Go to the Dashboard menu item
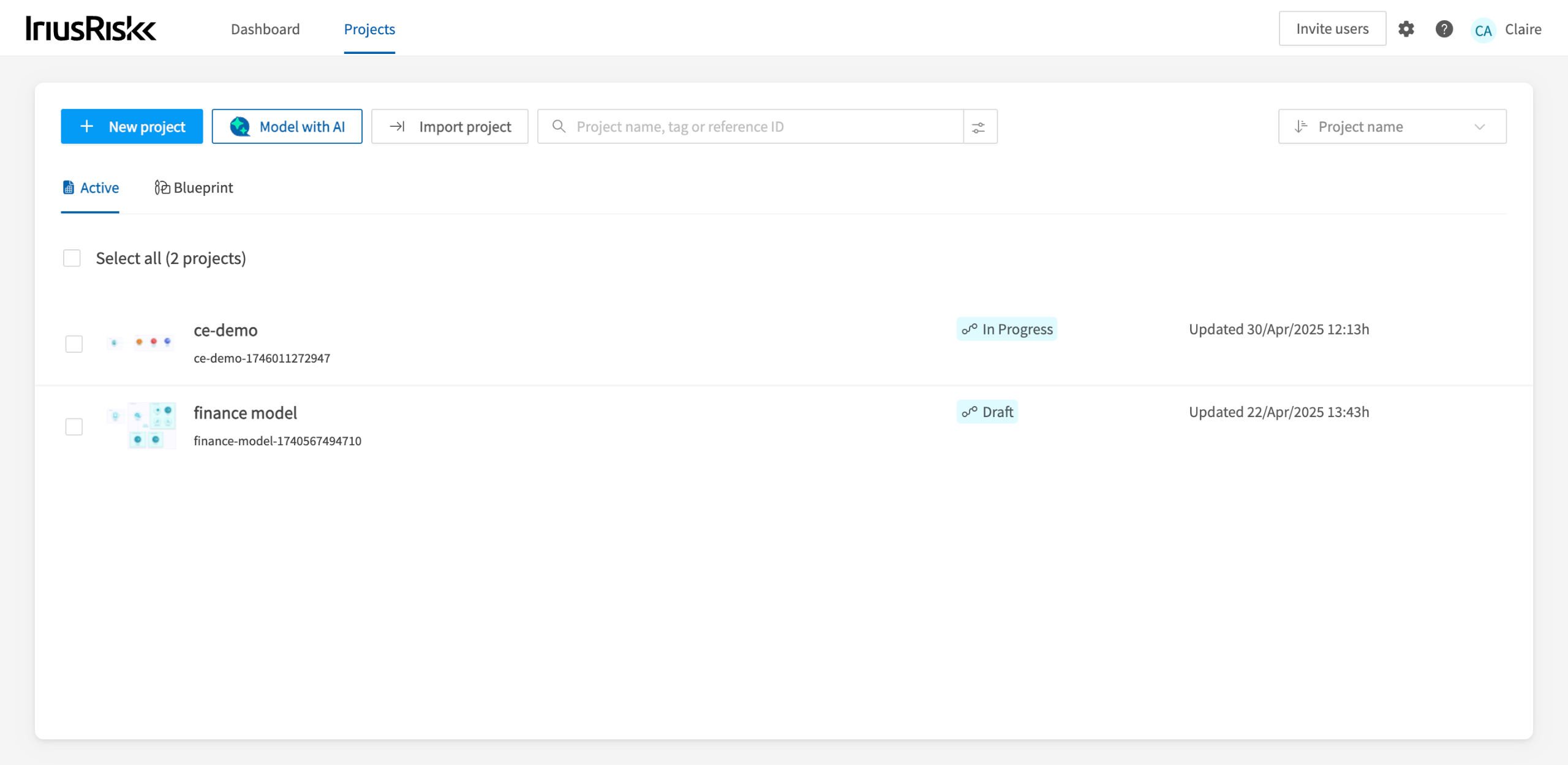 click(x=265, y=29)
